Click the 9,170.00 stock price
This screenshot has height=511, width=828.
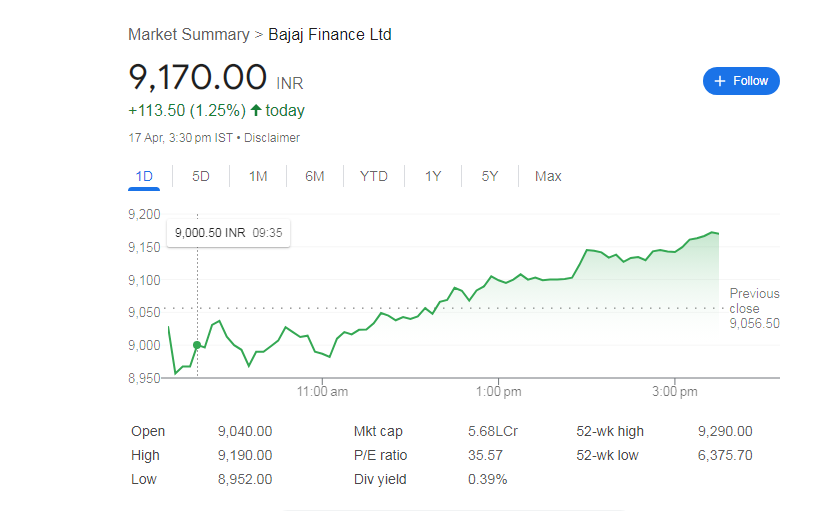[x=197, y=77]
